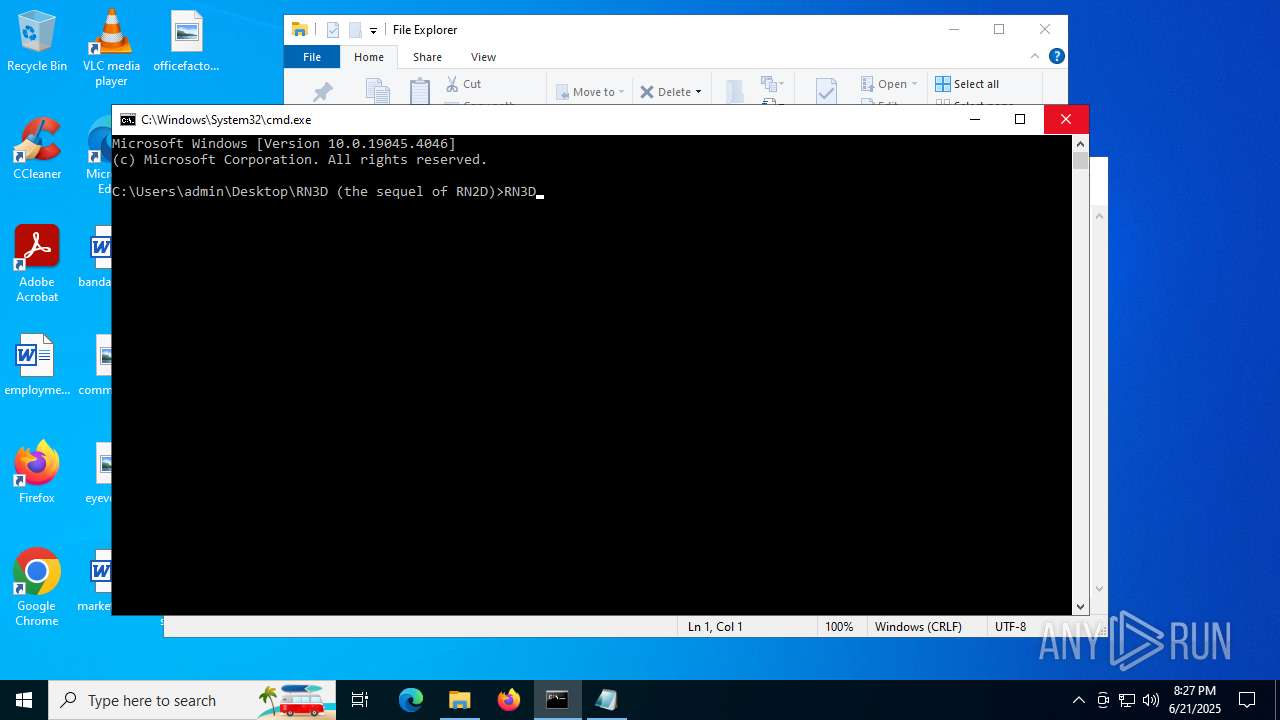
Task: Expand the Open dropdown in ribbon
Action: click(914, 84)
